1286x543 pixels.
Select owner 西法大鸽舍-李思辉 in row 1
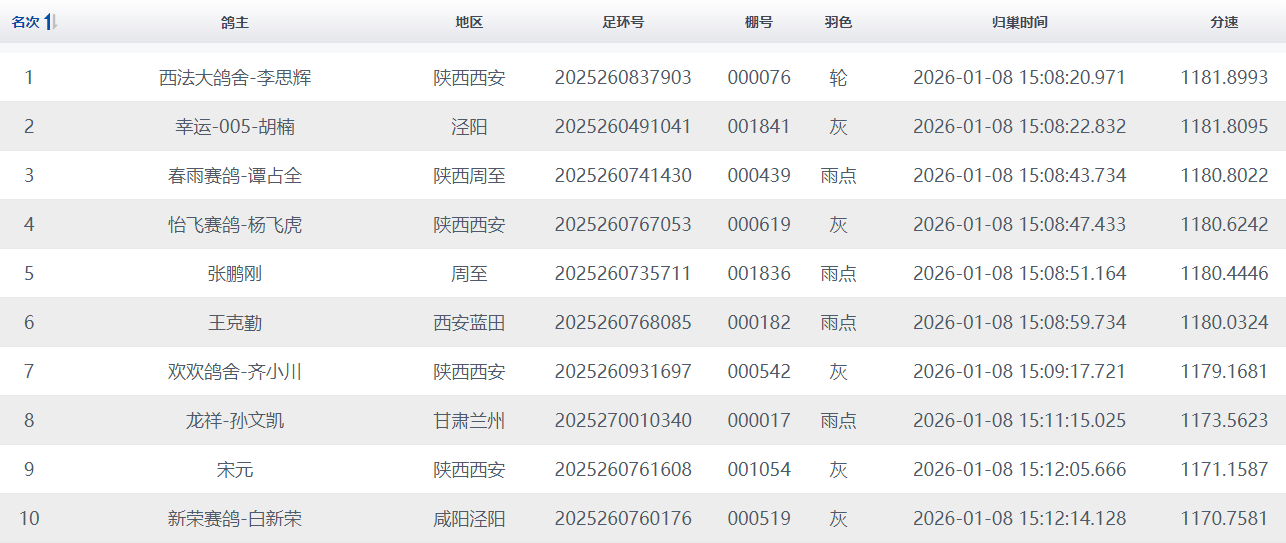[x=235, y=77]
